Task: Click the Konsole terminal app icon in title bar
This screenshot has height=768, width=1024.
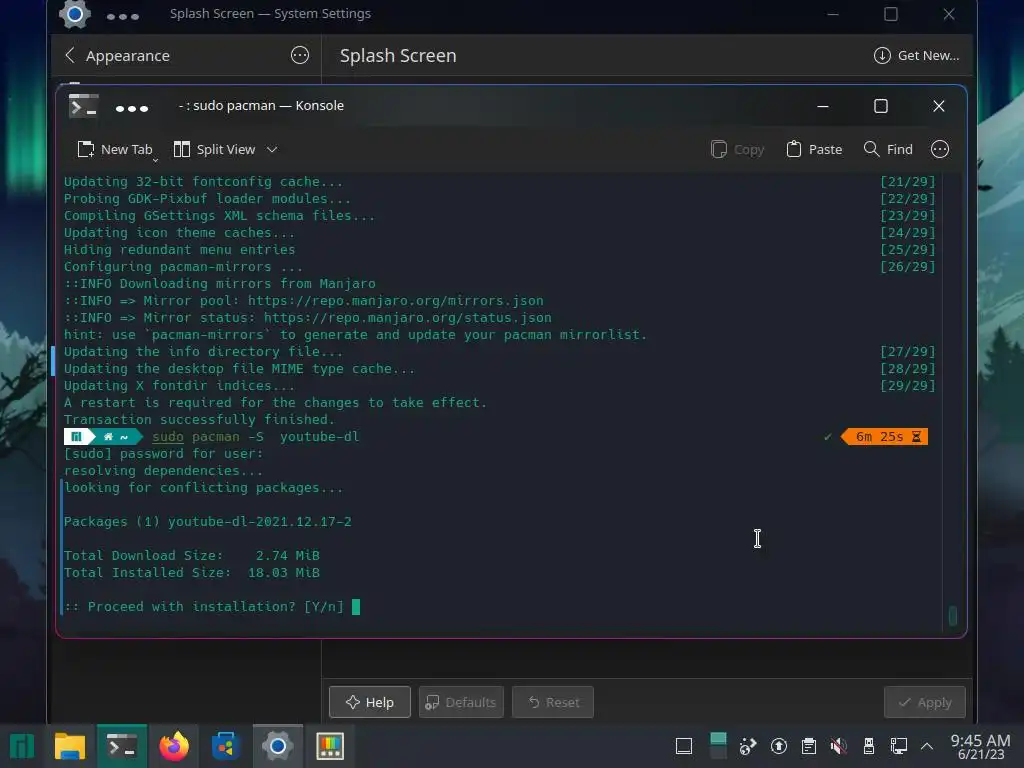Action: [x=84, y=106]
